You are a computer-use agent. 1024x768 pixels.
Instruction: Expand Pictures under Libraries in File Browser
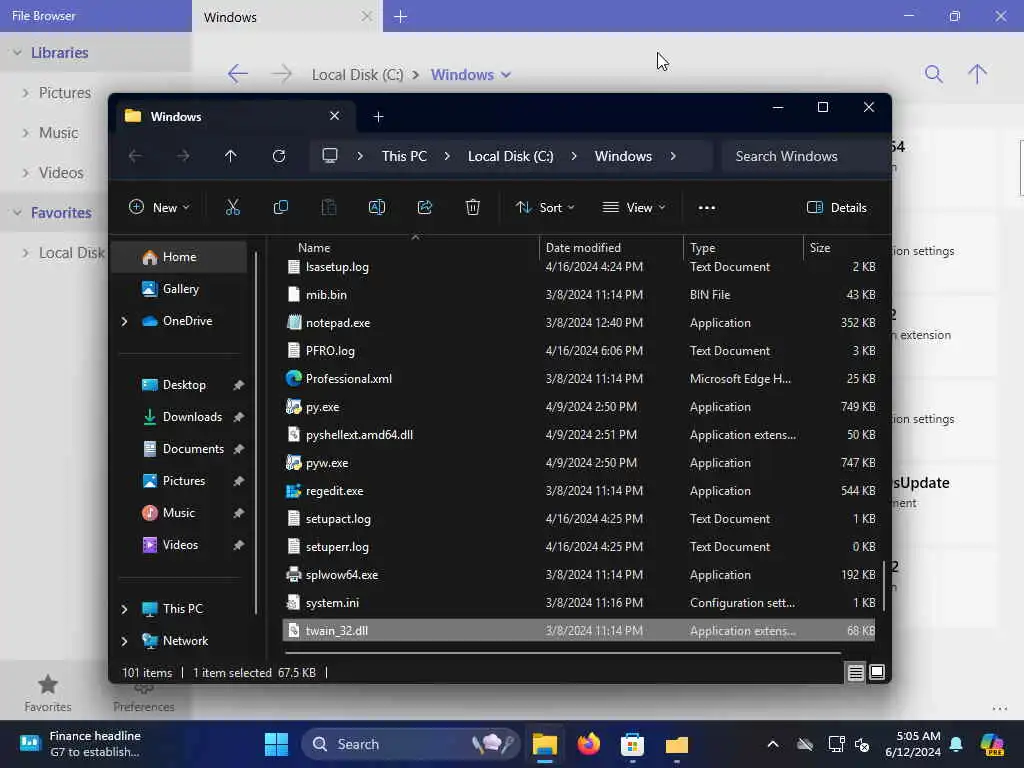[x=25, y=93]
